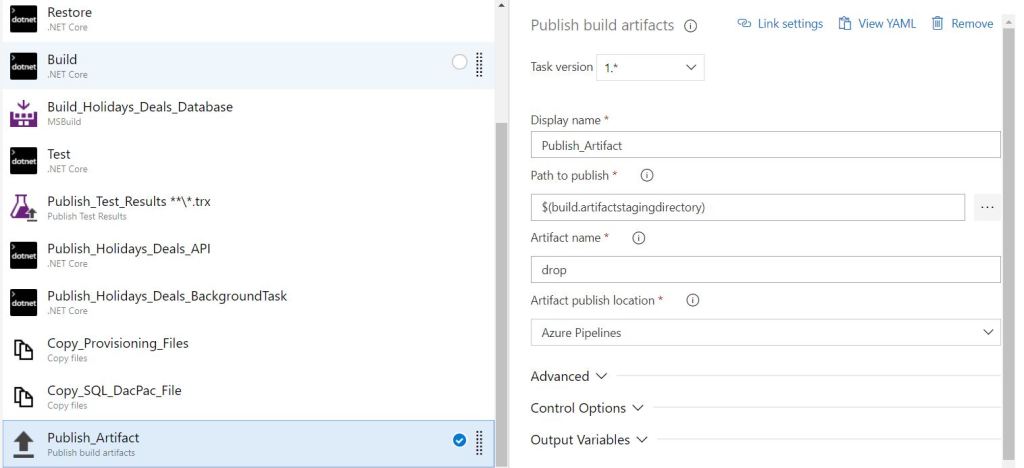Open info icon beside Artifact publish location
The width and height of the screenshot is (1024, 468).
click(x=693, y=300)
